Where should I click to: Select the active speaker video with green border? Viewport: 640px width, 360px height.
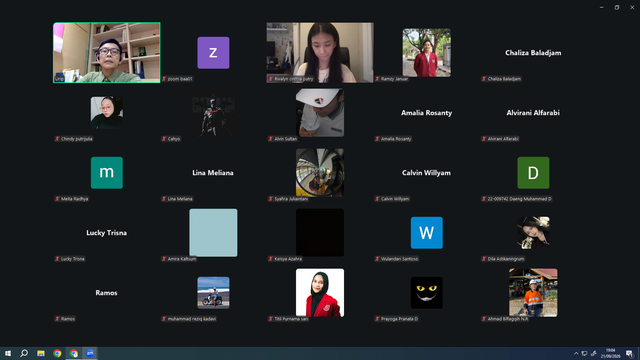pos(107,53)
